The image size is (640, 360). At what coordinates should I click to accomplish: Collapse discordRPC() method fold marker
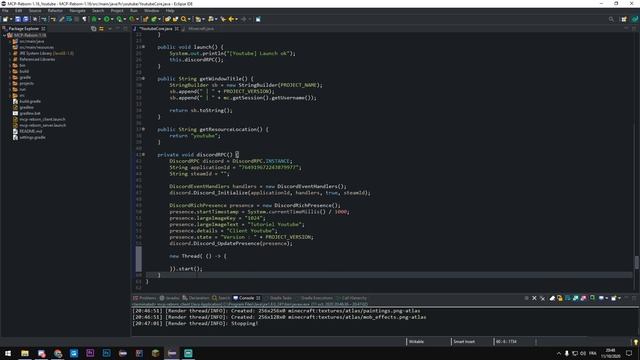pyautogui.click(x=143, y=155)
